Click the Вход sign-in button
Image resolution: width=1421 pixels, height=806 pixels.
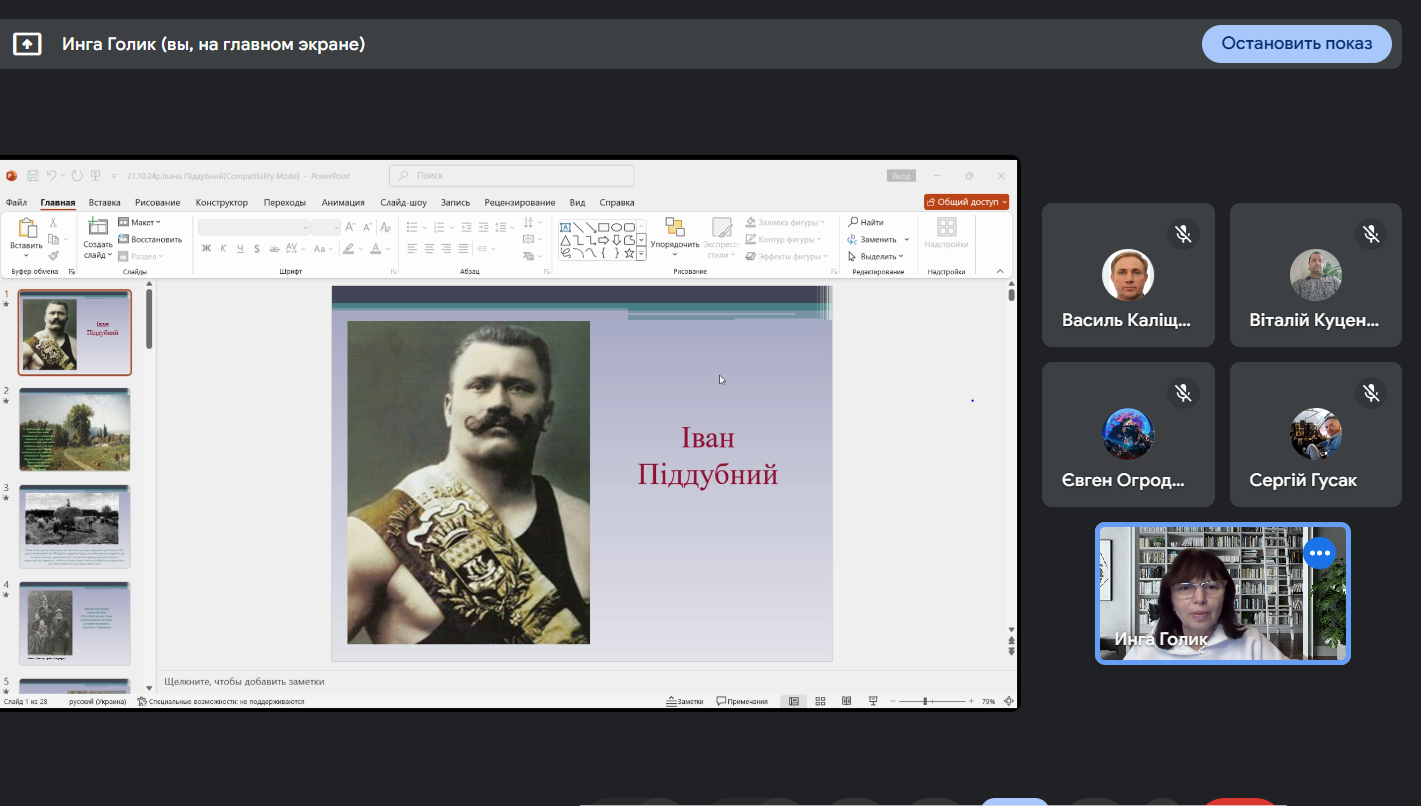(x=901, y=176)
